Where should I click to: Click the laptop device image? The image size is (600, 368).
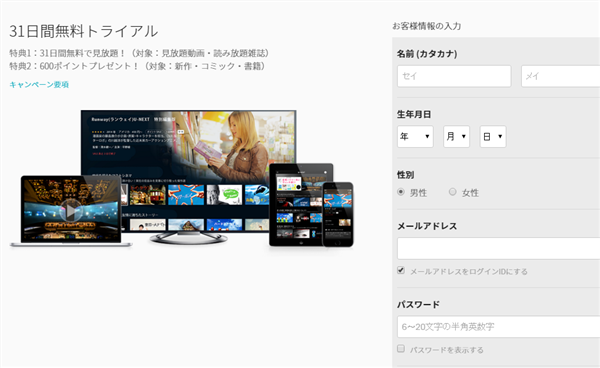point(71,211)
